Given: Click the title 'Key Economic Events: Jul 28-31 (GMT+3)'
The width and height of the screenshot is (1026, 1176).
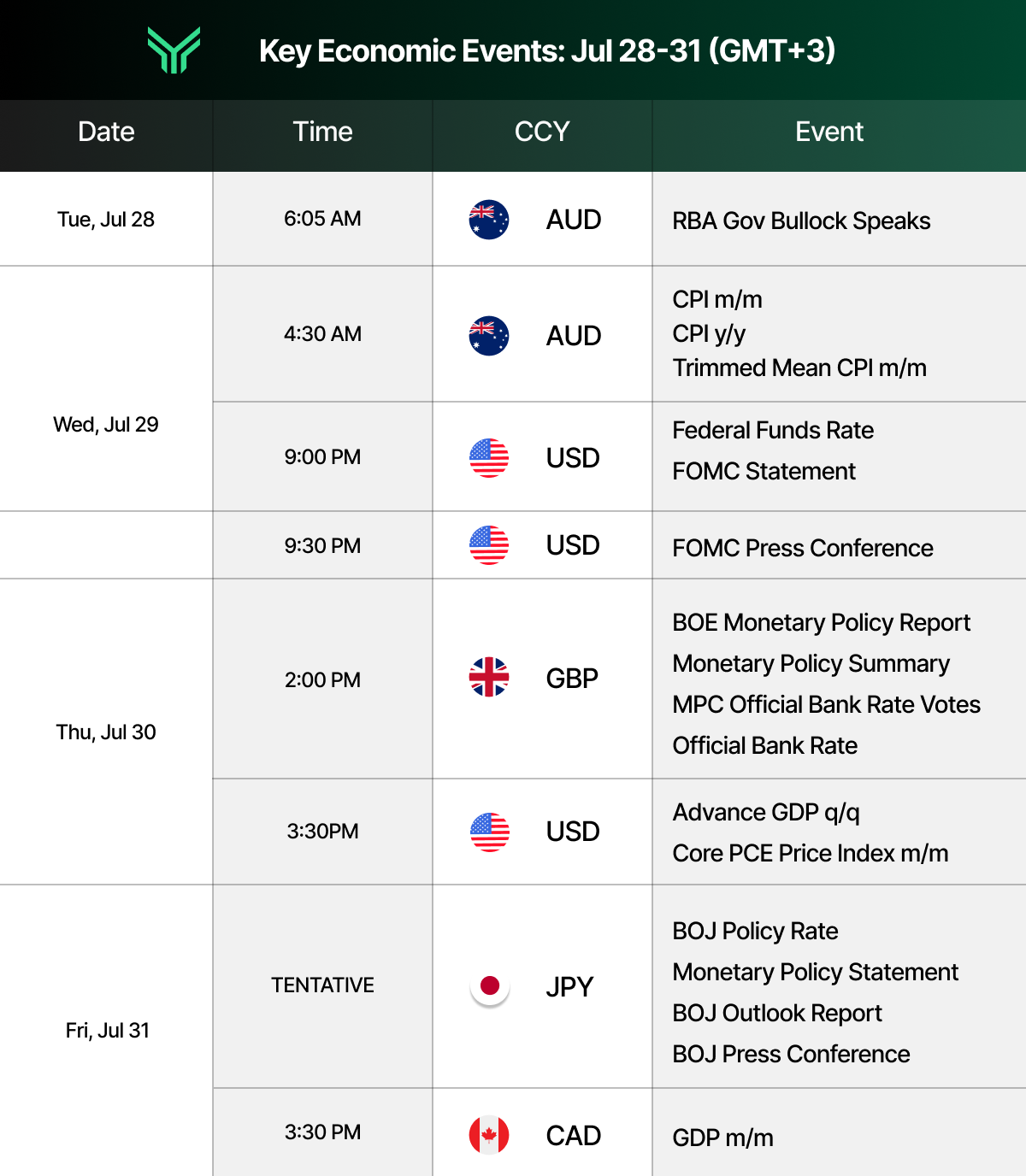Looking at the screenshot, I should point(547,50).
